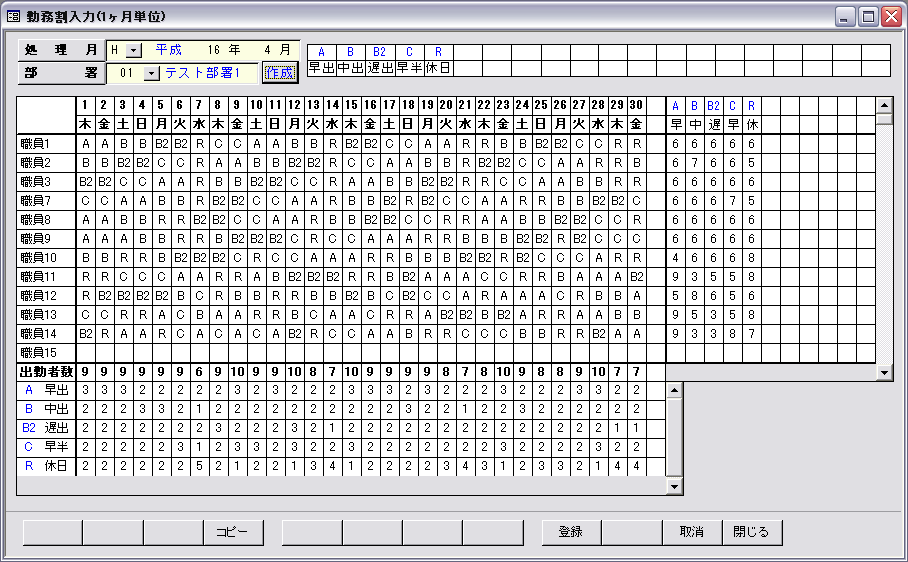Click the summary table scrollbar down arrow
The image size is (908, 562).
coord(674,486)
